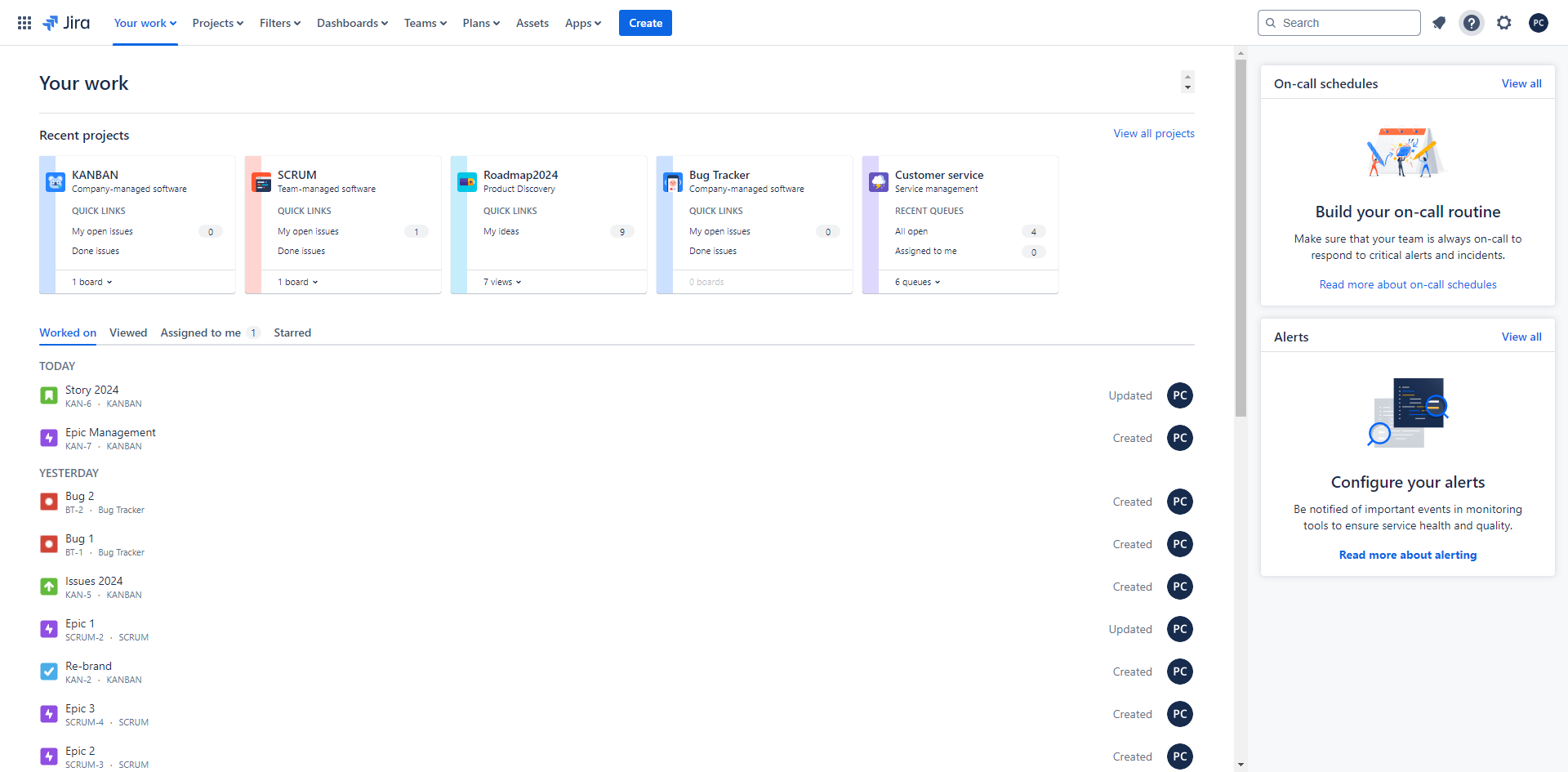Click the Bug 2 issue icon
The width and height of the screenshot is (1568, 772).
[49, 502]
